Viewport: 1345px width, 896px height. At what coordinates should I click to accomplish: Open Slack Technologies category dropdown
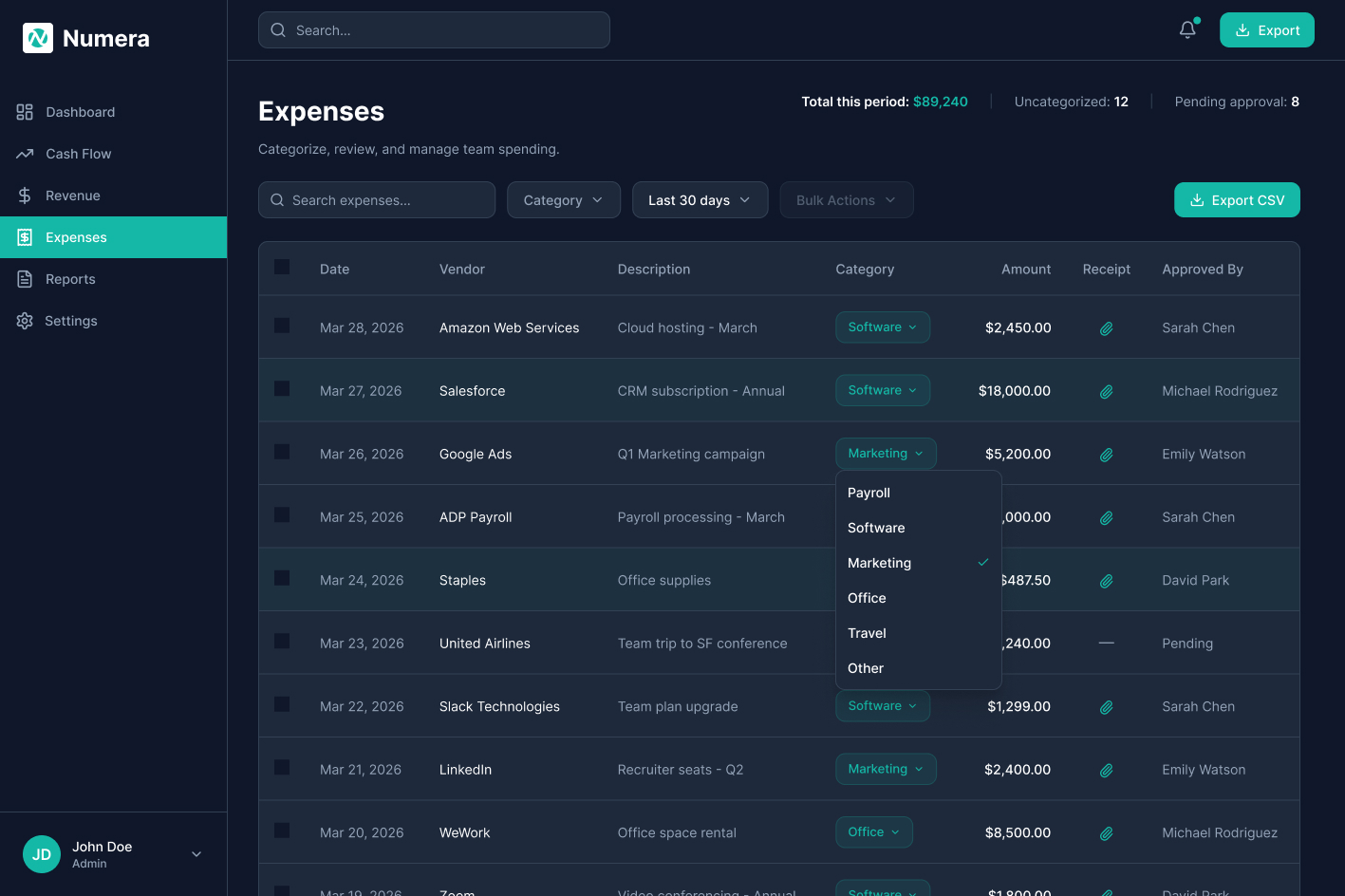point(883,706)
